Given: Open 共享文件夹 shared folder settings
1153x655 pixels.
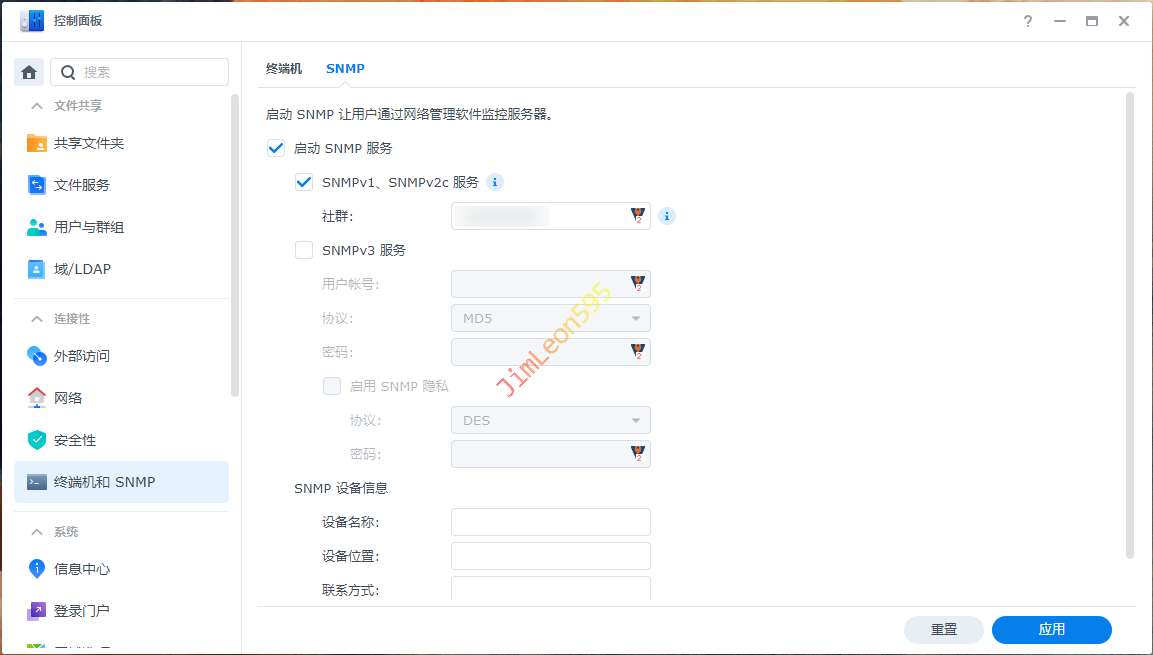Looking at the screenshot, I should click(x=88, y=143).
